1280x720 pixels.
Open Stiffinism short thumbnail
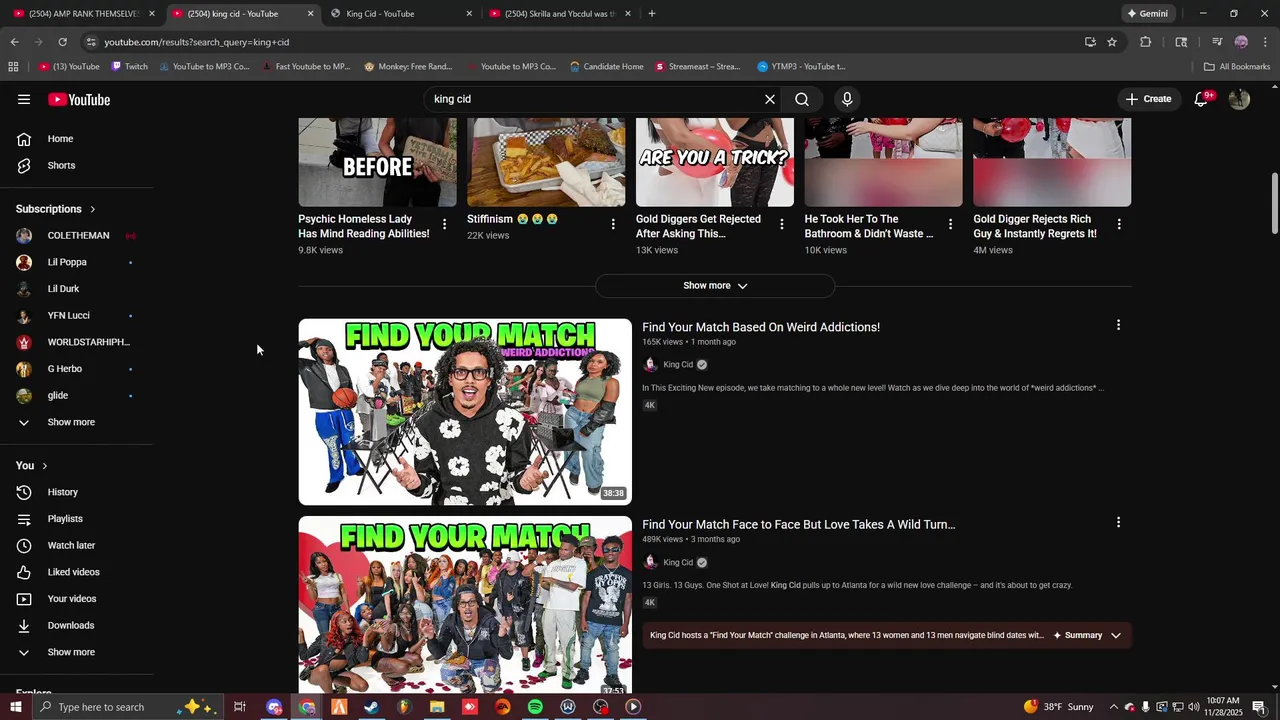546,162
